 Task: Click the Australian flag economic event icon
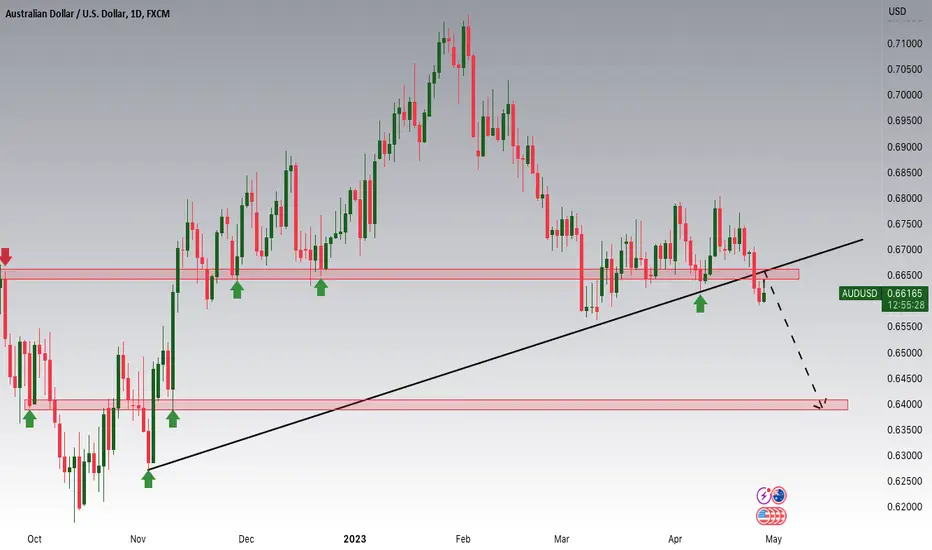[779, 495]
